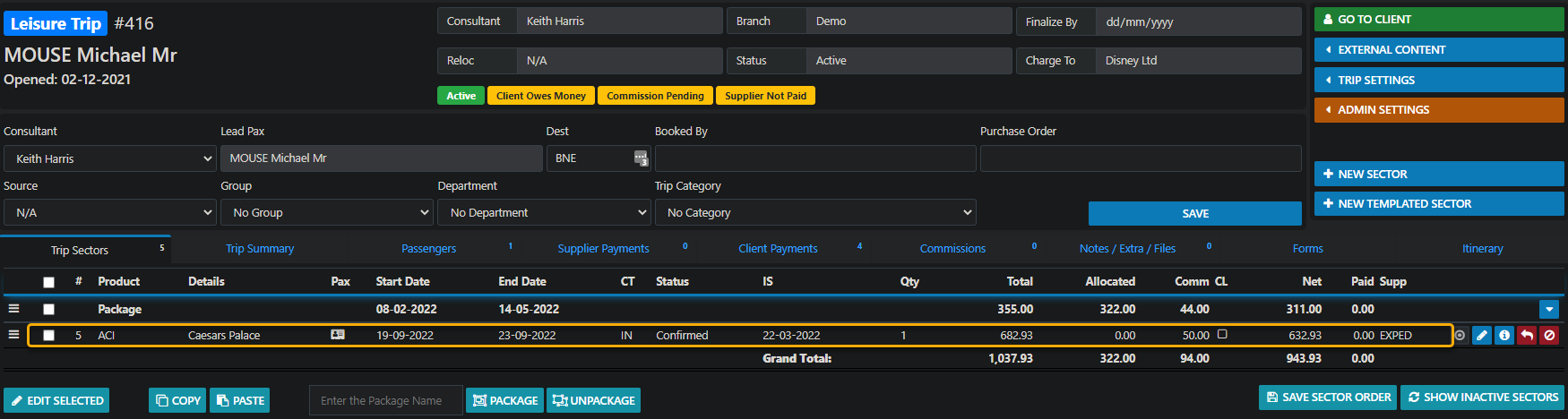Click the blue Save button
Screen dimensions: 1568x419
[1195, 213]
